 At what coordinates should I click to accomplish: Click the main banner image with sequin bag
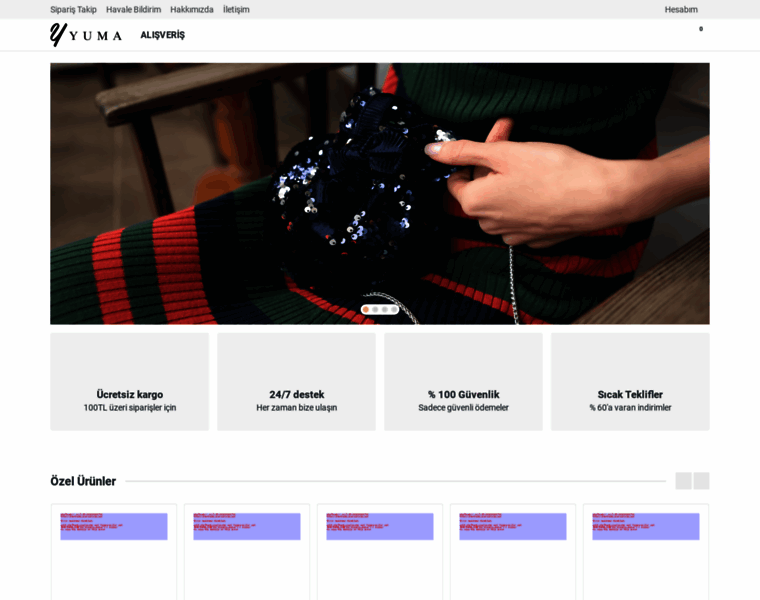click(x=380, y=193)
